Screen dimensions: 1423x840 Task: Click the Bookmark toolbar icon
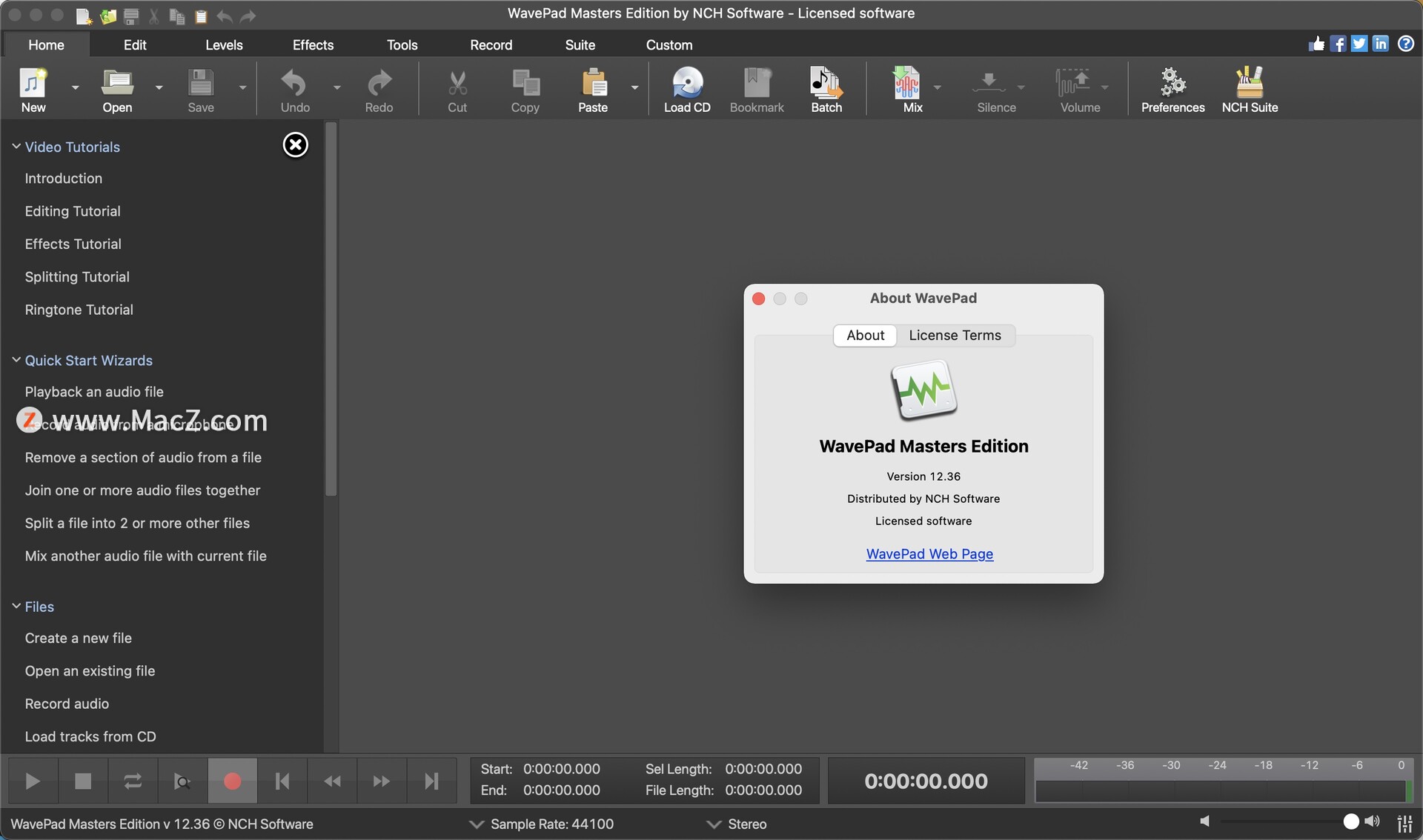(x=757, y=83)
